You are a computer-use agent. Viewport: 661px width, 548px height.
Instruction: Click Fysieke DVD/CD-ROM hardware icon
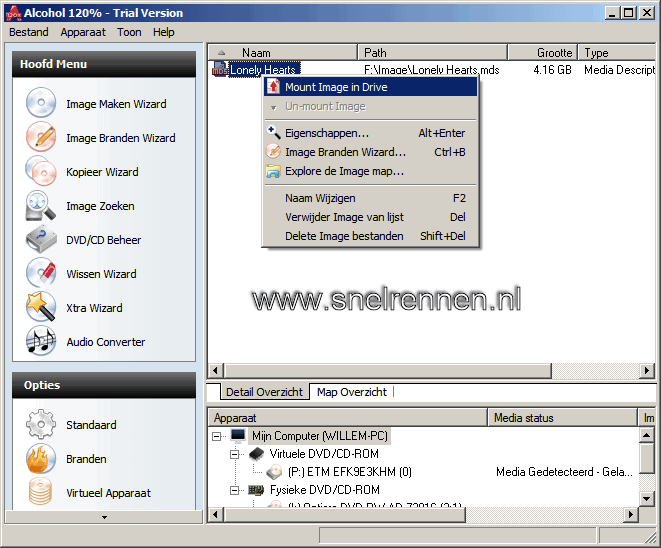[x=256, y=489]
